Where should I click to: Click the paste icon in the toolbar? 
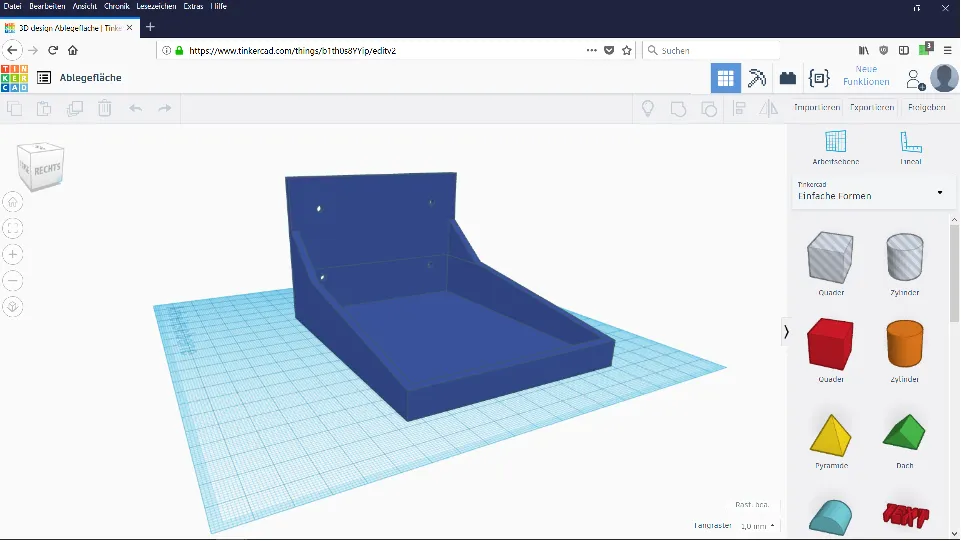click(x=44, y=108)
